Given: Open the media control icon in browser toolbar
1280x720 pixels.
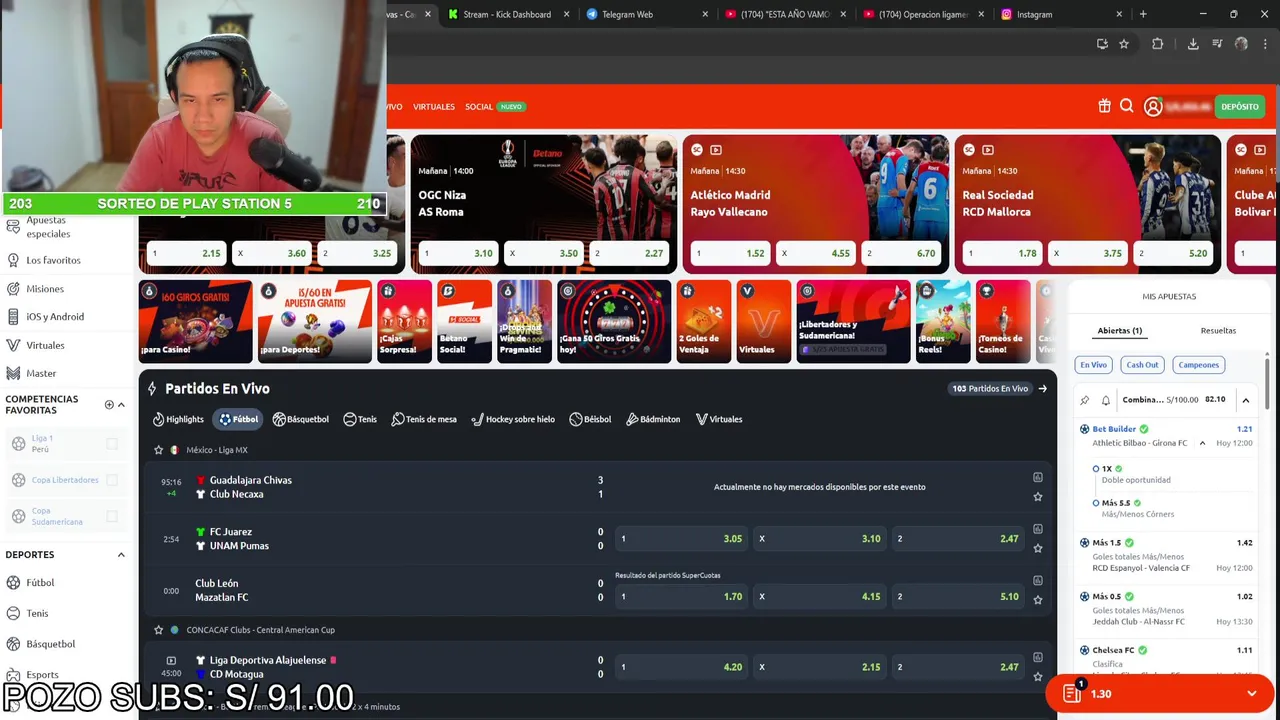Looking at the screenshot, I should pos(1217,44).
